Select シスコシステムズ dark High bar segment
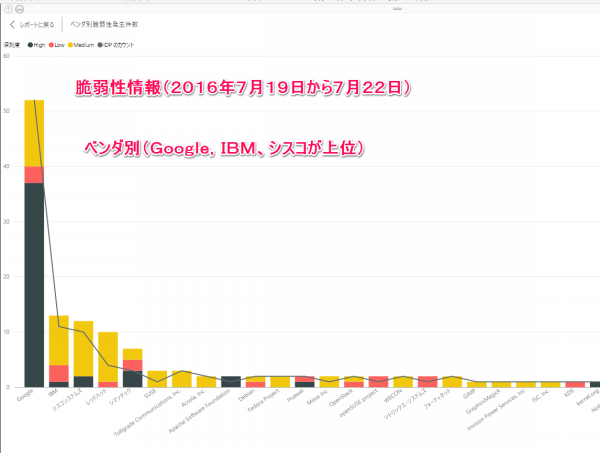 [x=83, y=382]
